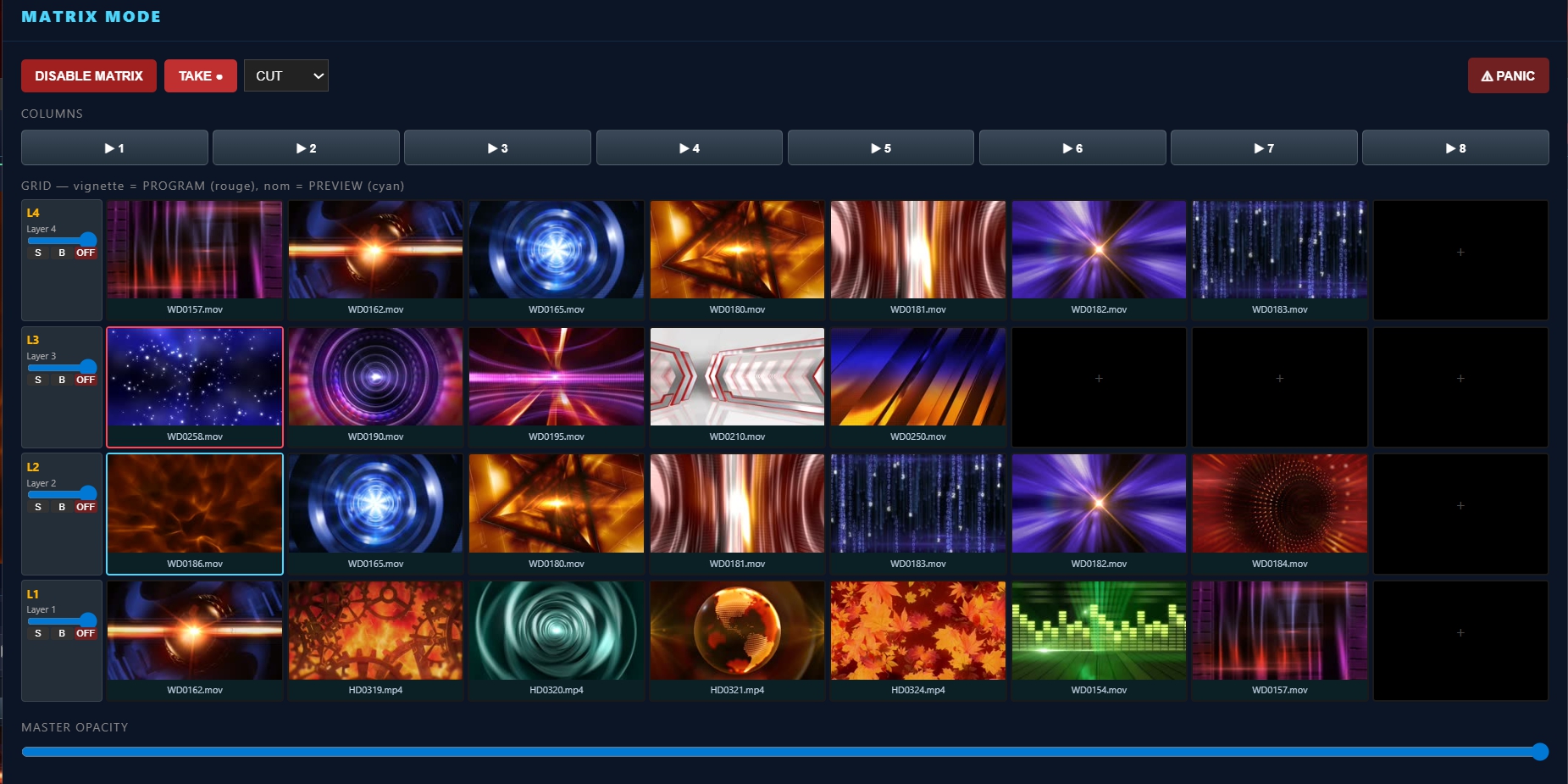
Task: Trigger the TAKE button
Action: (x=201, y=76)
